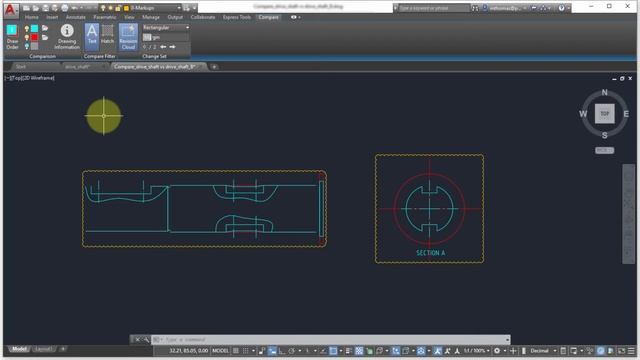Switch to the Collaborate ribbon tab
Screen dimensions: 640x360
[203, 17]
